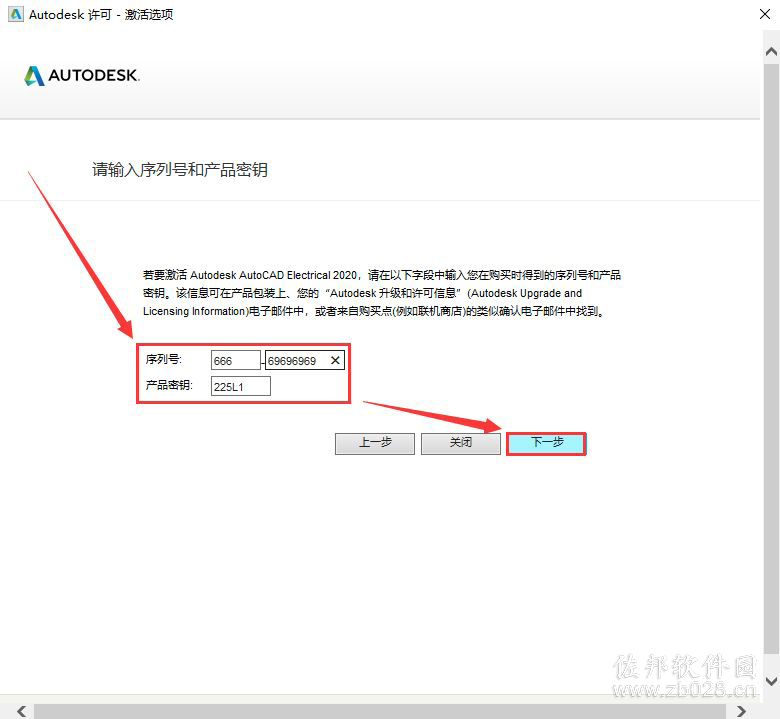780x719 pixels.
Task: Click the 关闭 (Close) button
Action: click(x=461, y=443)
